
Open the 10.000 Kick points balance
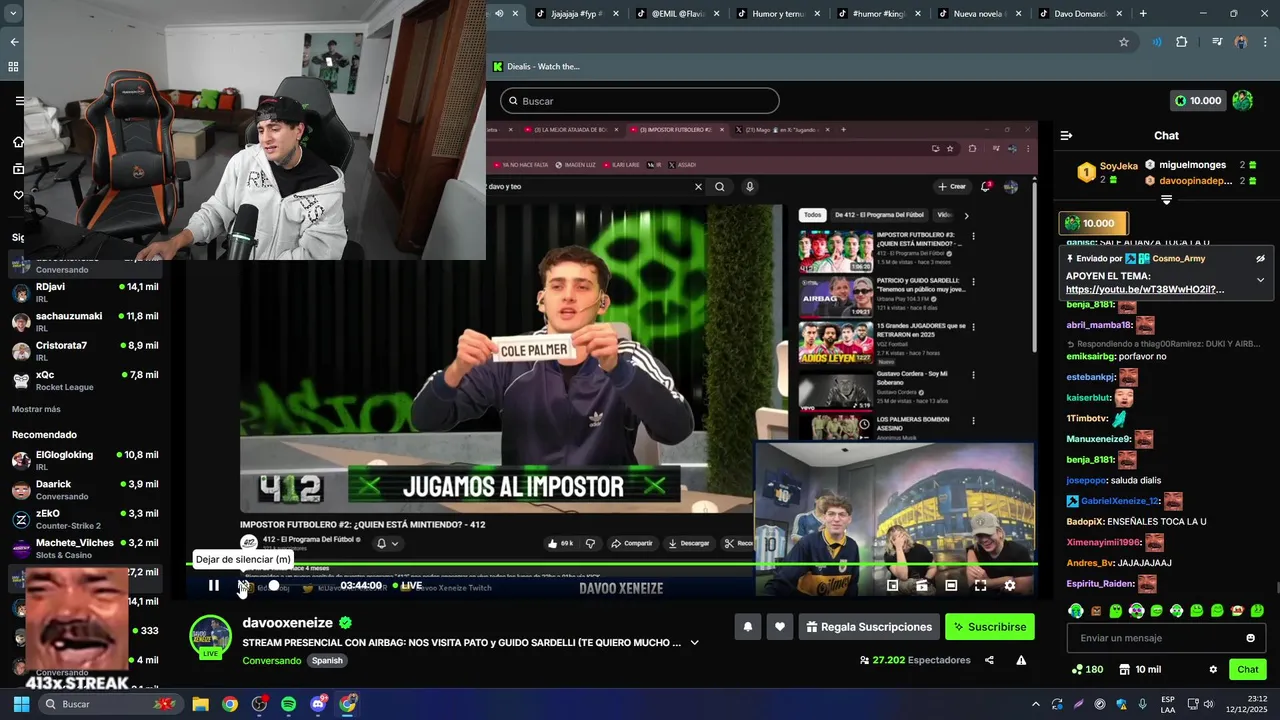tap(1198, 101)
